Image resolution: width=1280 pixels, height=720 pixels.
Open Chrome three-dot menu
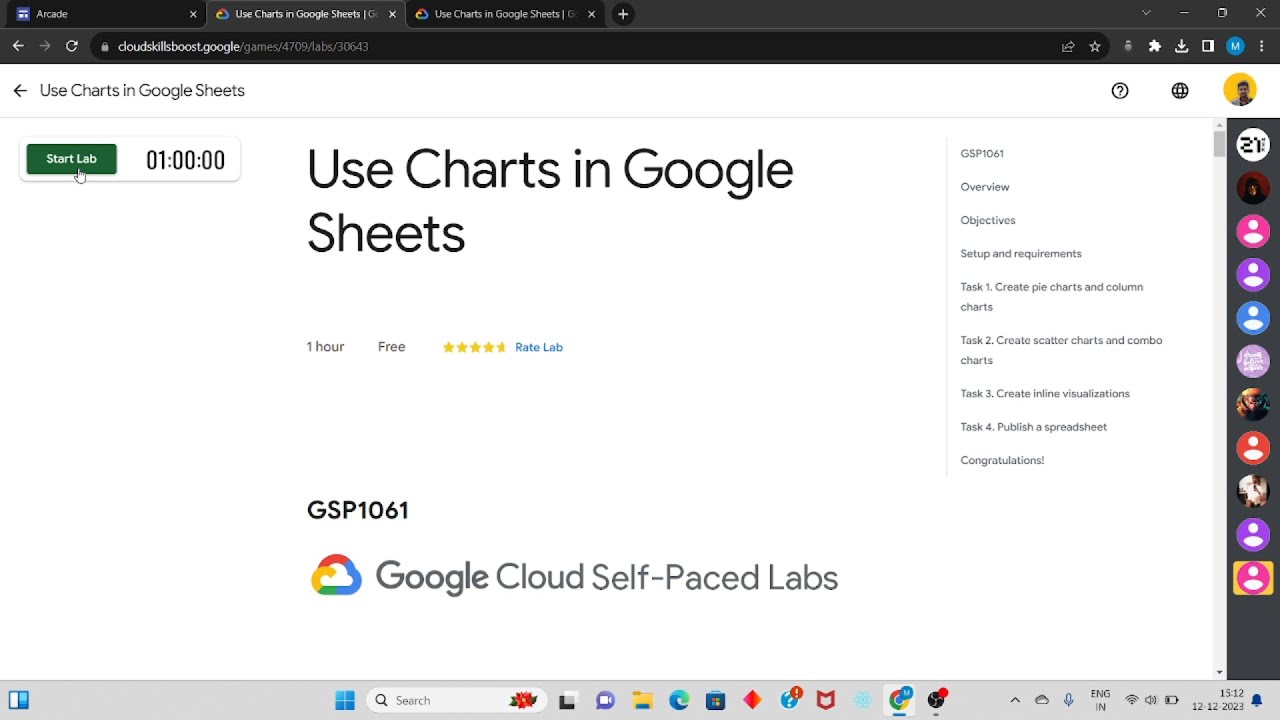pos(1262,46)
